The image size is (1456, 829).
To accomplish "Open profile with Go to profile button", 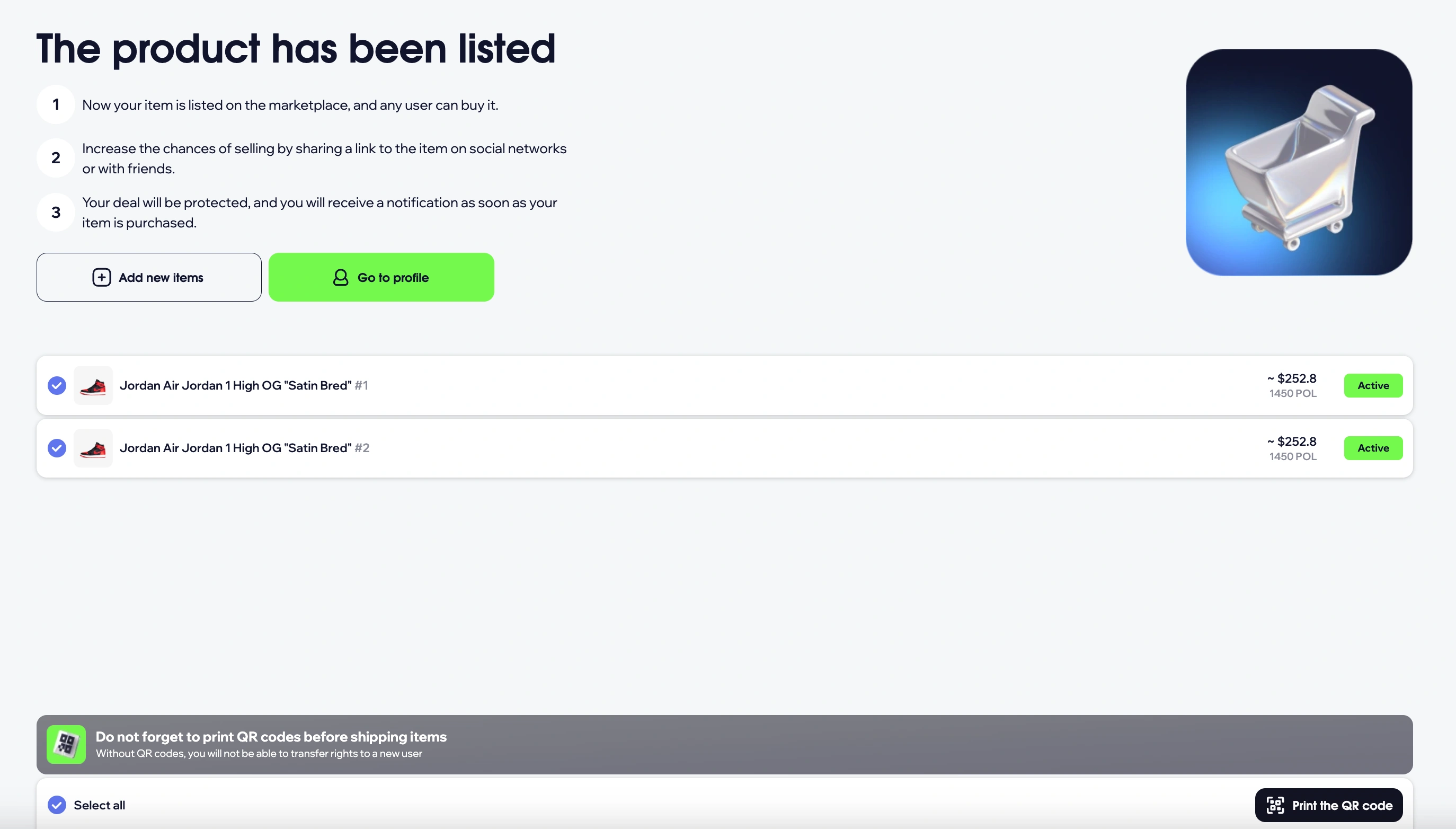I will (x=381, y=277).
